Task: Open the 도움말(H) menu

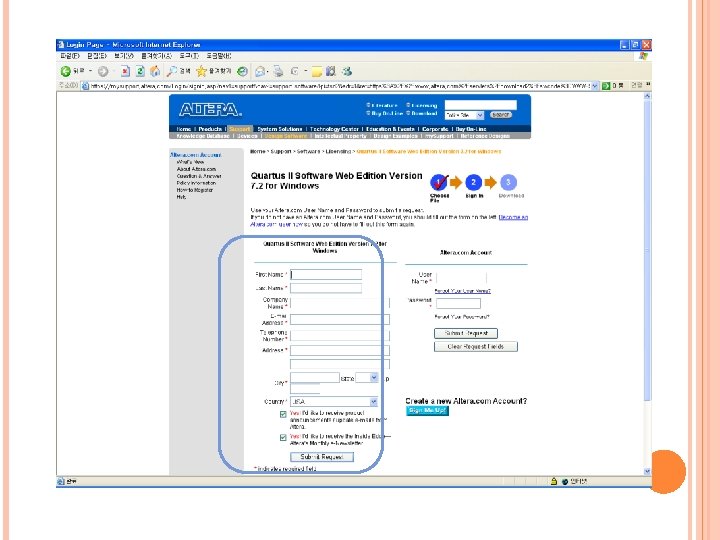Action: tap(219, 56)
